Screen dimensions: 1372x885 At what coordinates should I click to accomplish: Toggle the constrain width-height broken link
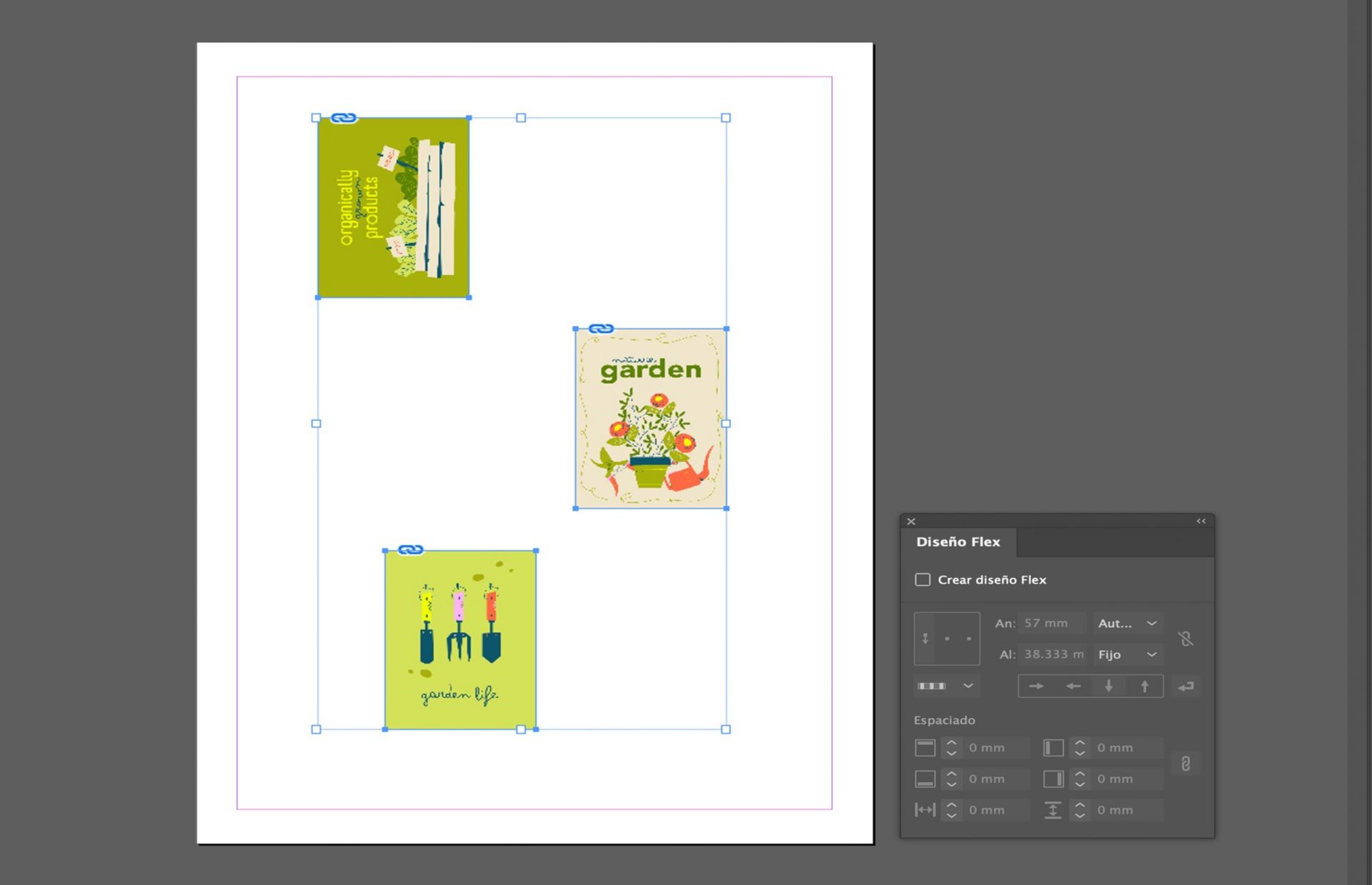[x=1185, y=639]
